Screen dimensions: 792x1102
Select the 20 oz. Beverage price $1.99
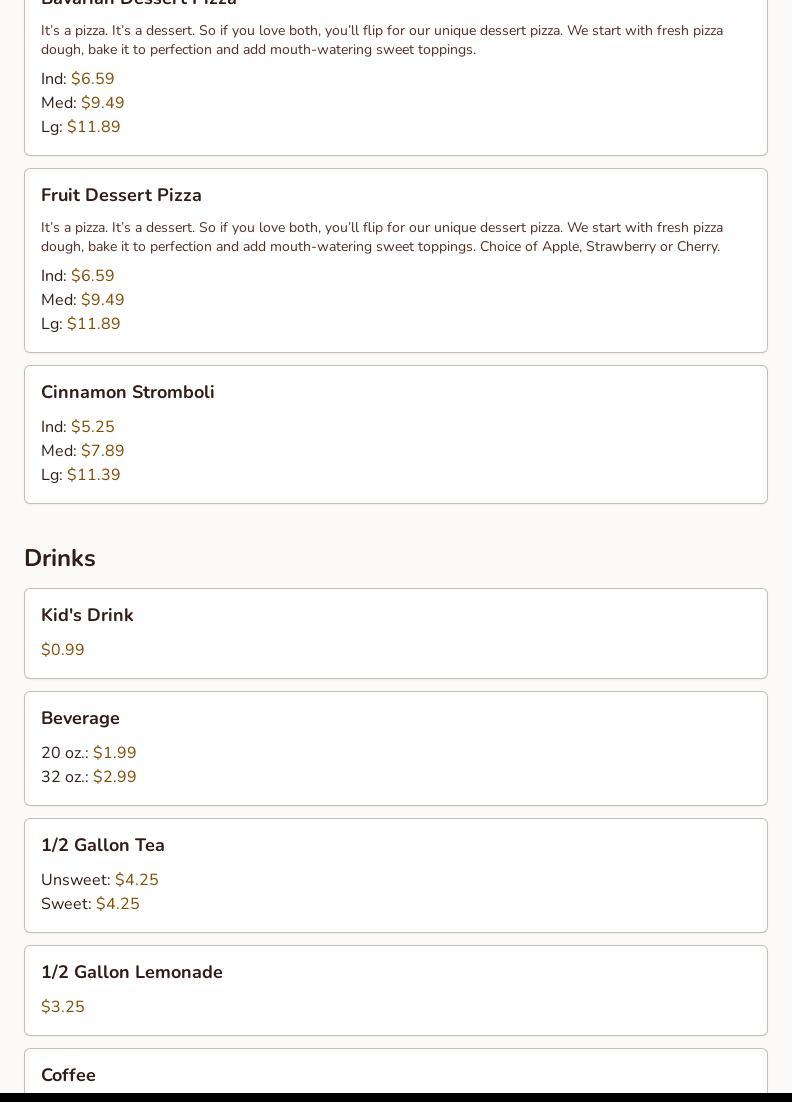click(x=114, y=753)
